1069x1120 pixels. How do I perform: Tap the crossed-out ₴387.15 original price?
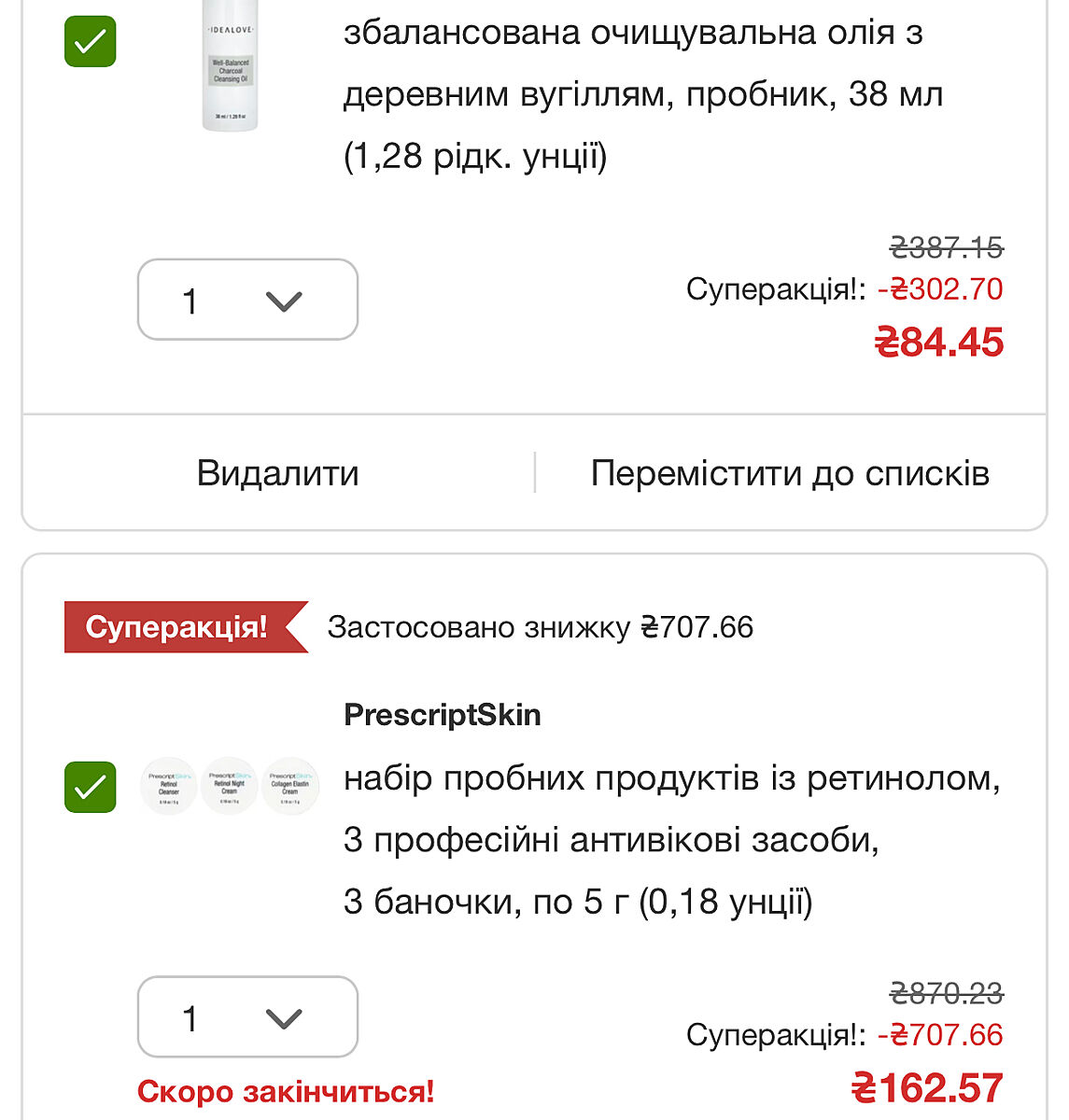click(x=947, y=247)
